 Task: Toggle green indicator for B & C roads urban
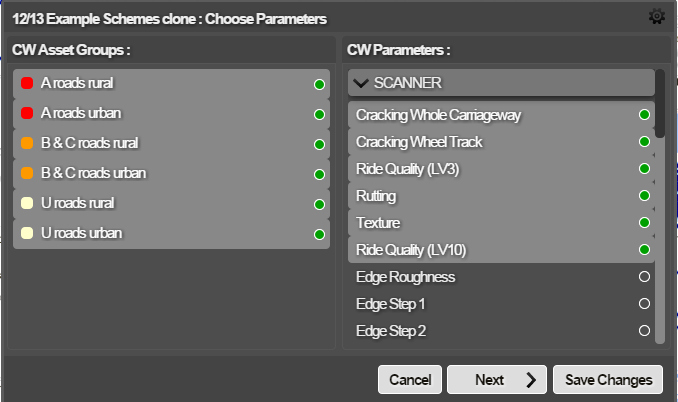(x=319, y=175)
